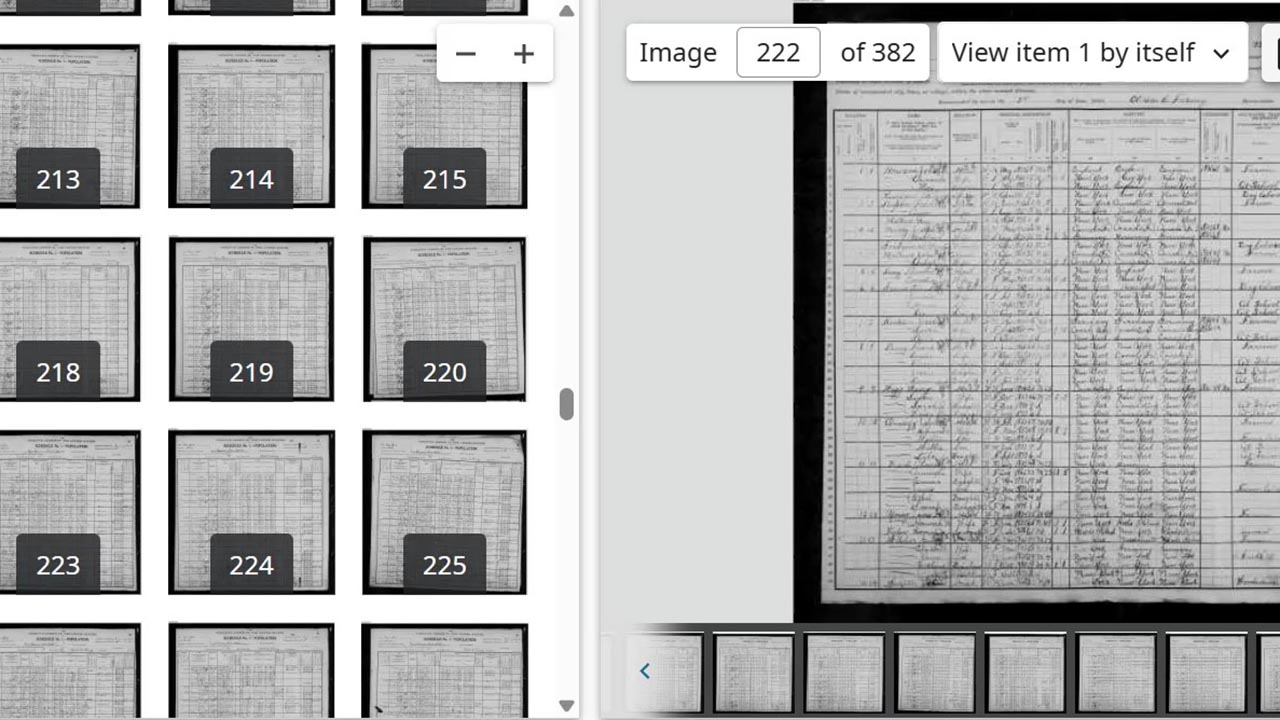
Task: Select the image number input showing 222
Action: click(x=778, y=52)
